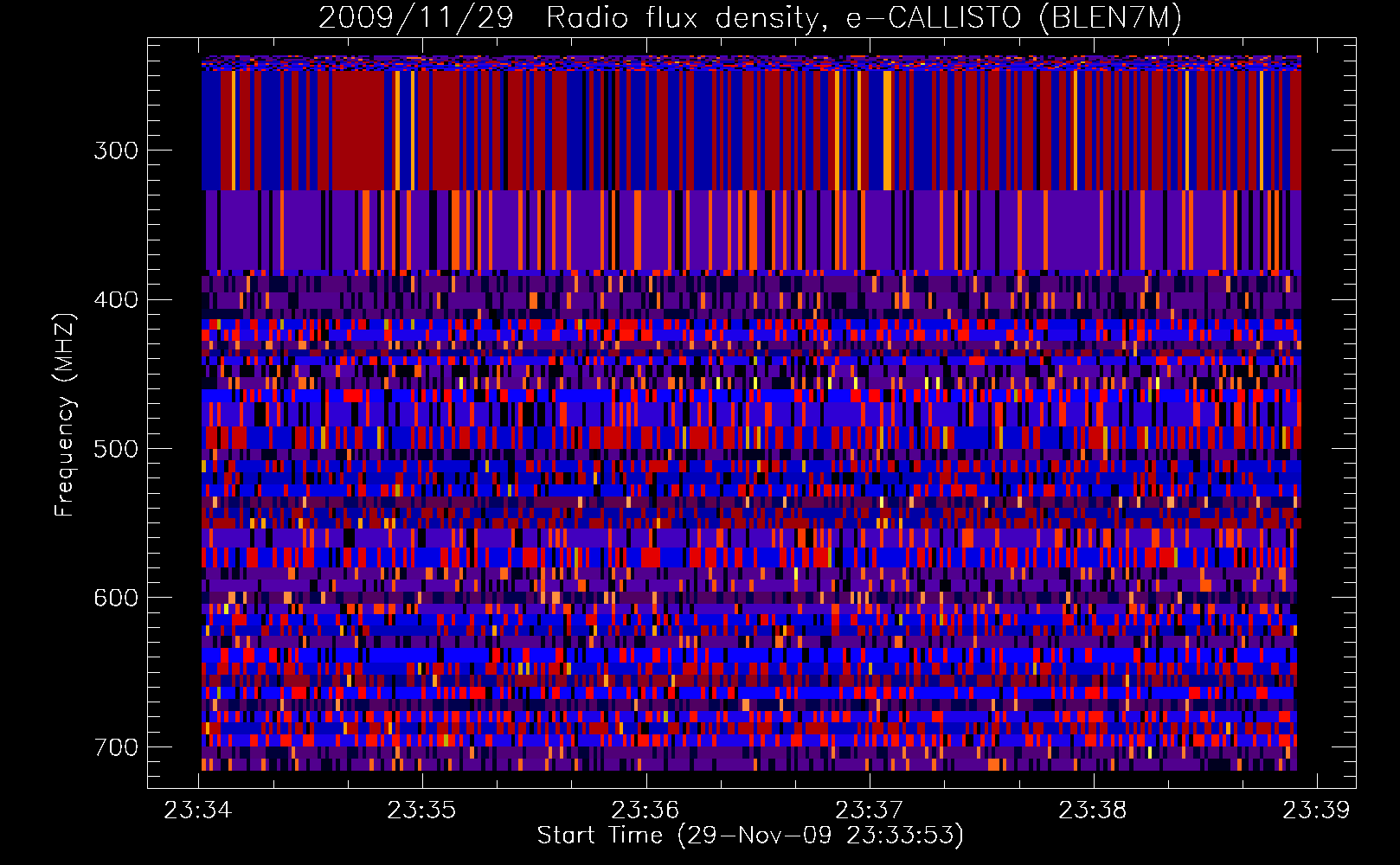
Task: Click the plot title text '2009/11/29 Radio flux density, e-CALLISTO (BLEN7M)'
Action: [750, 18]
